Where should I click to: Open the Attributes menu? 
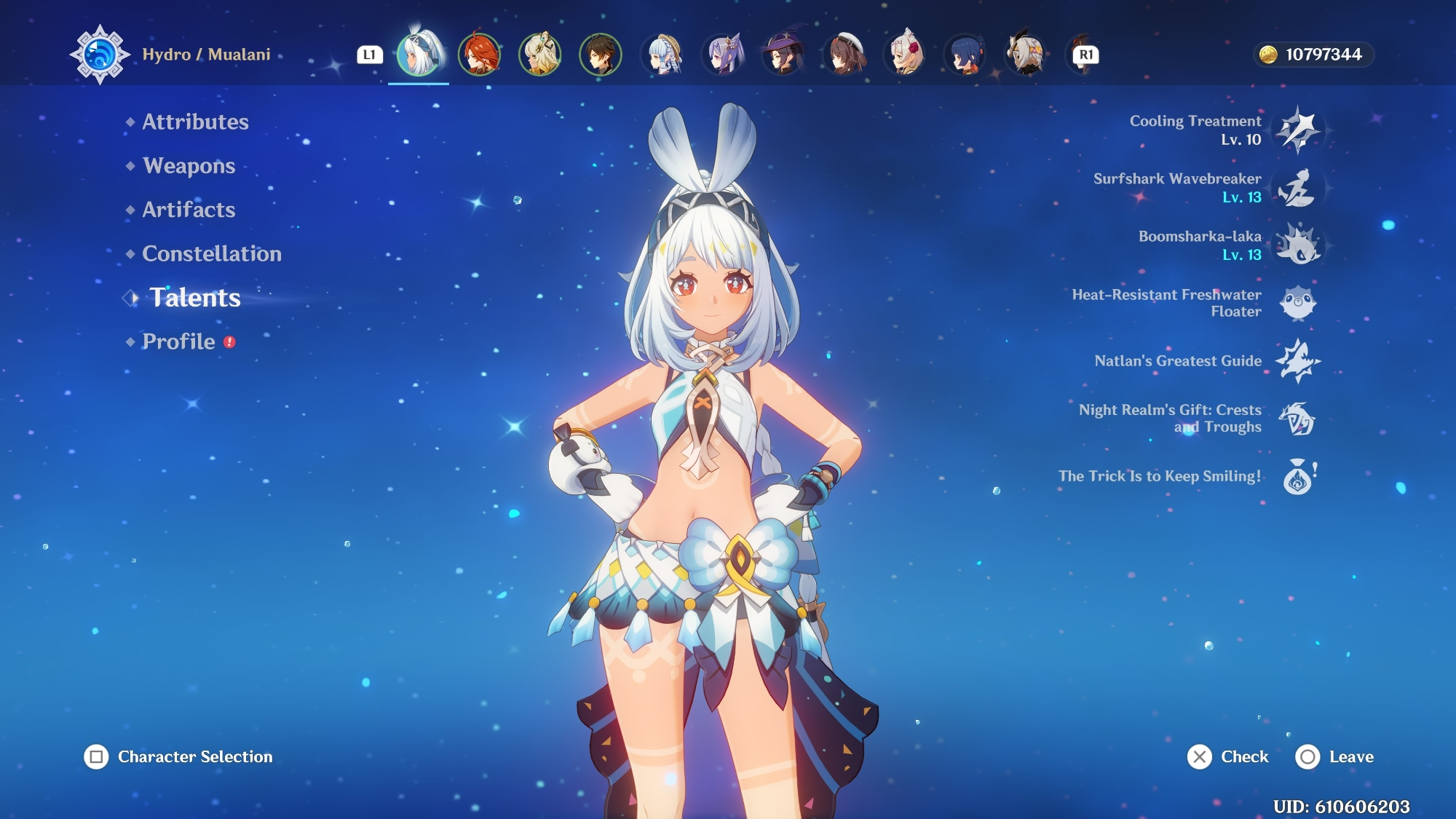point(195,122)
